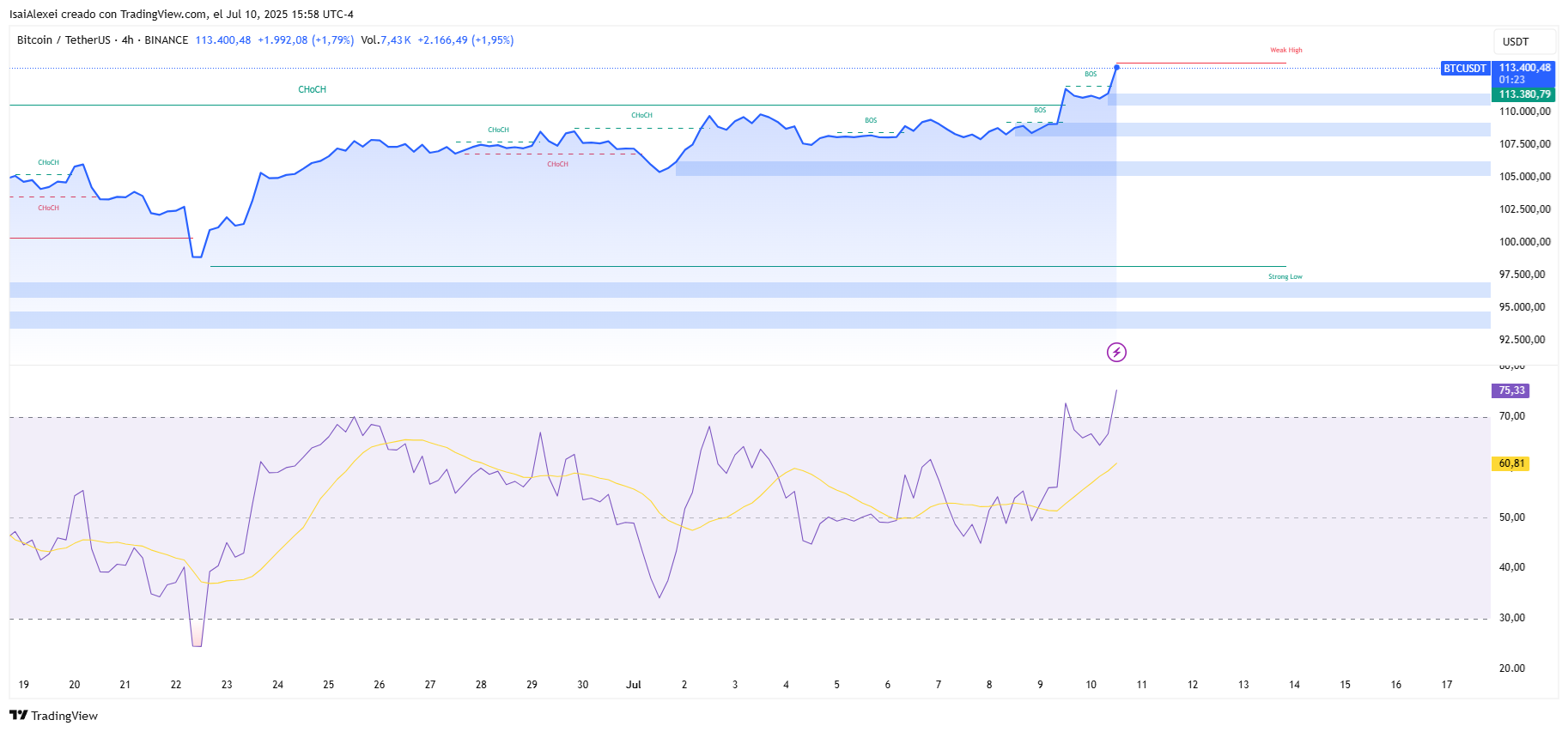Click the BOS label near July 5
1568x732 pixels.
[871, 120]
